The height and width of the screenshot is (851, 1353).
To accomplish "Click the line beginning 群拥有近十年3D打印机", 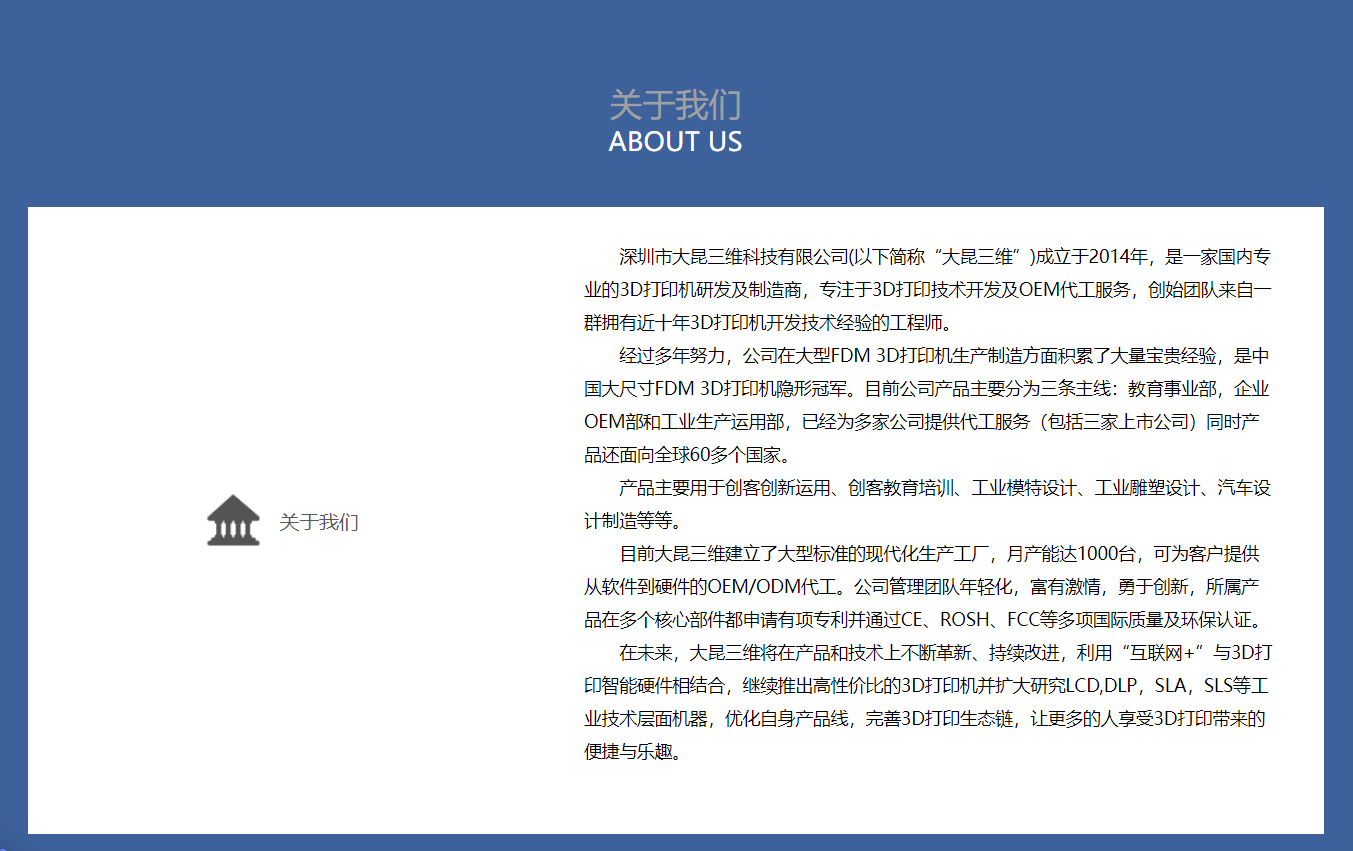I will pos(766,323).
